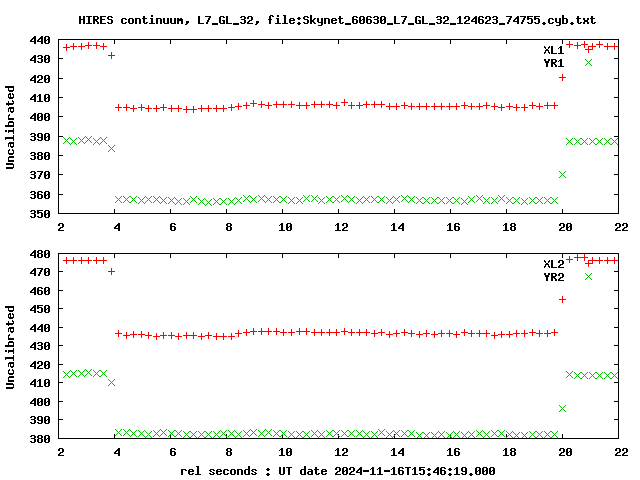The image size is (640, 480).
Task: Click the 450 y-axis tick label
Action: click(40, 309)
